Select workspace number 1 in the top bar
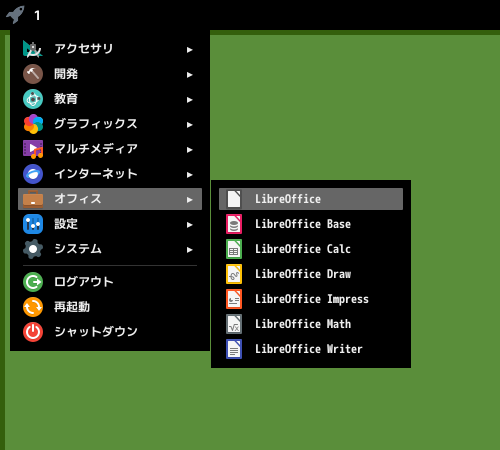 click(37, 15)
